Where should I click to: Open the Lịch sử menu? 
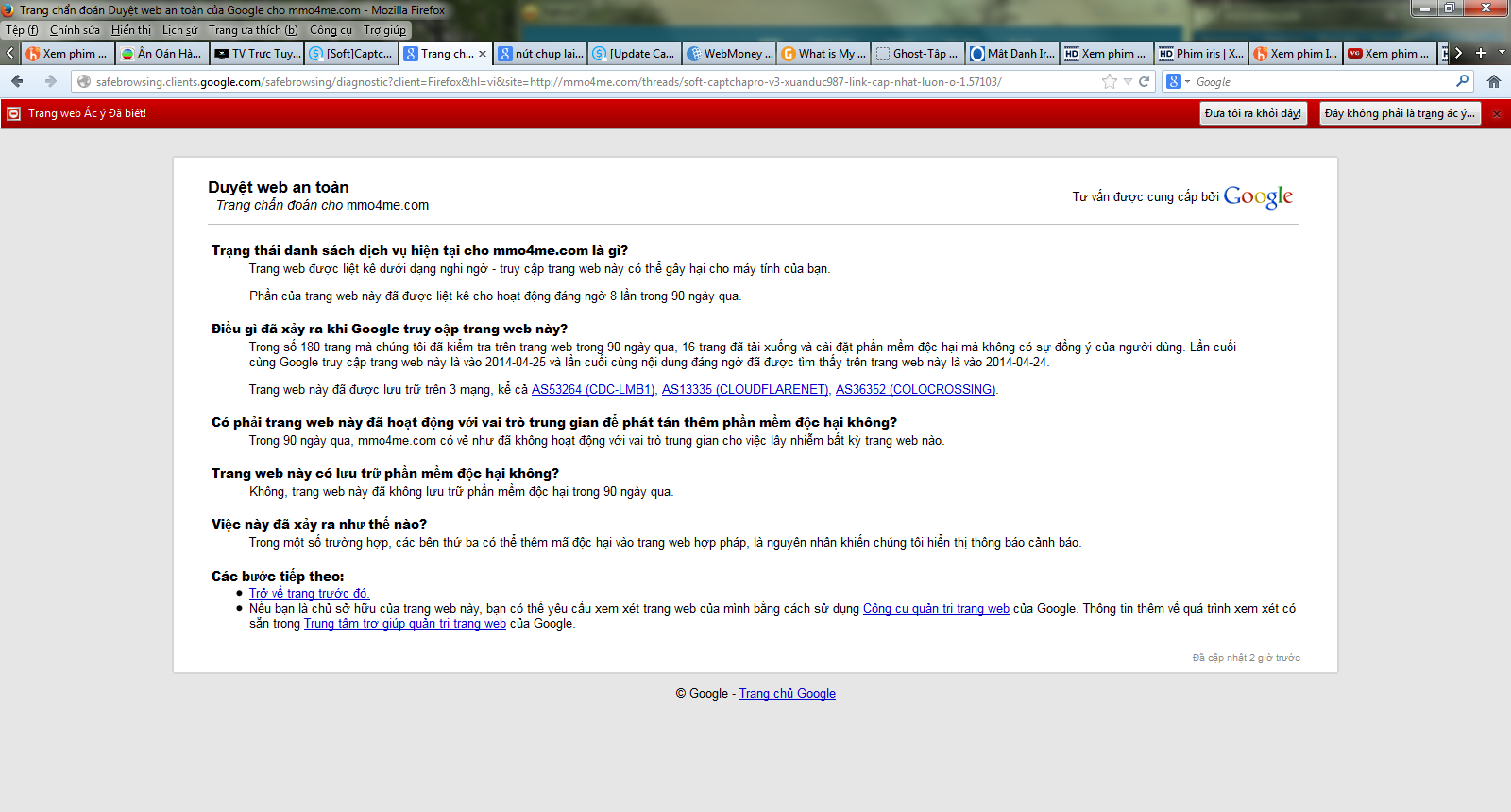(180, 30)
